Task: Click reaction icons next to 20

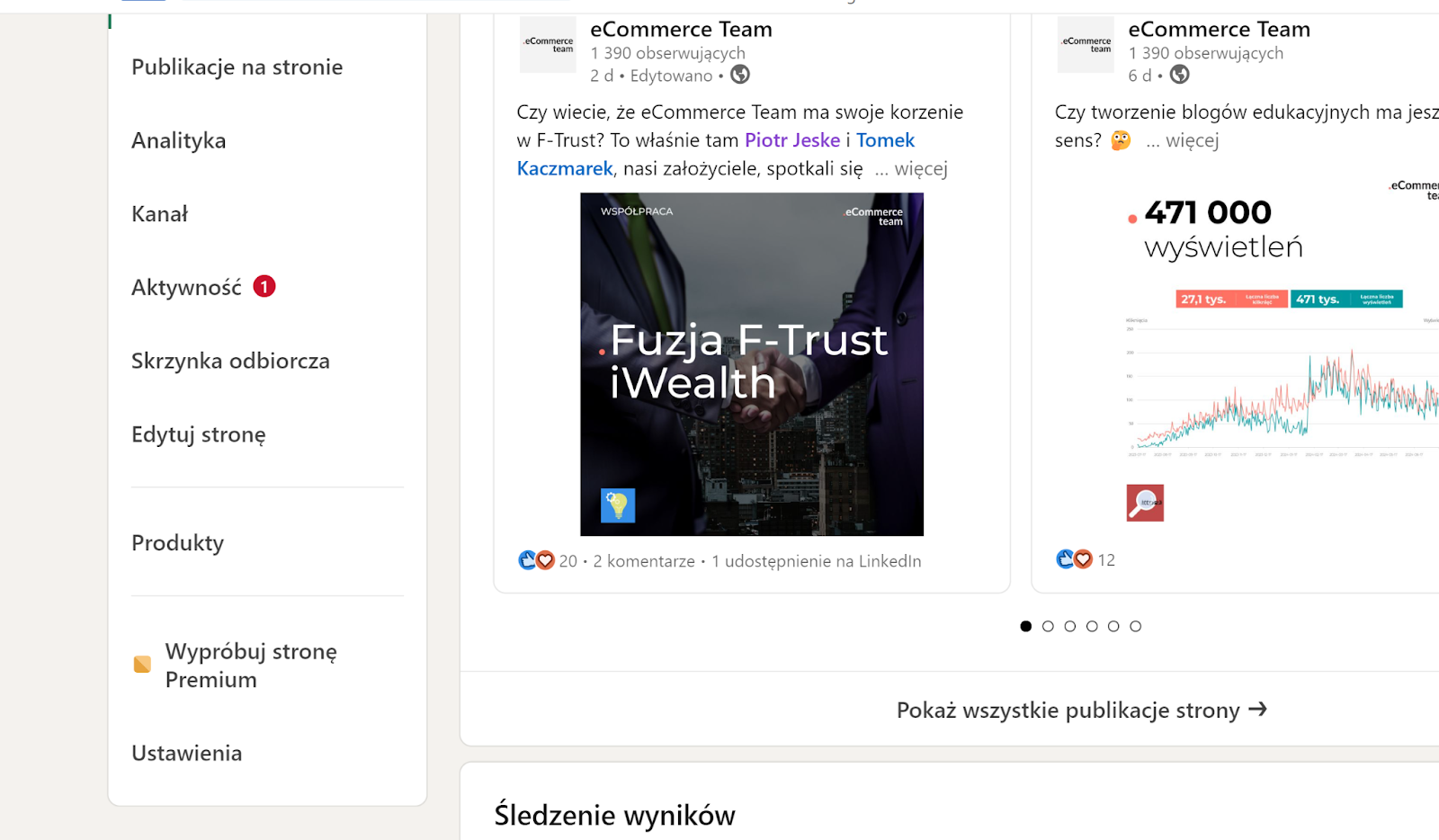Action: [536, 560]
